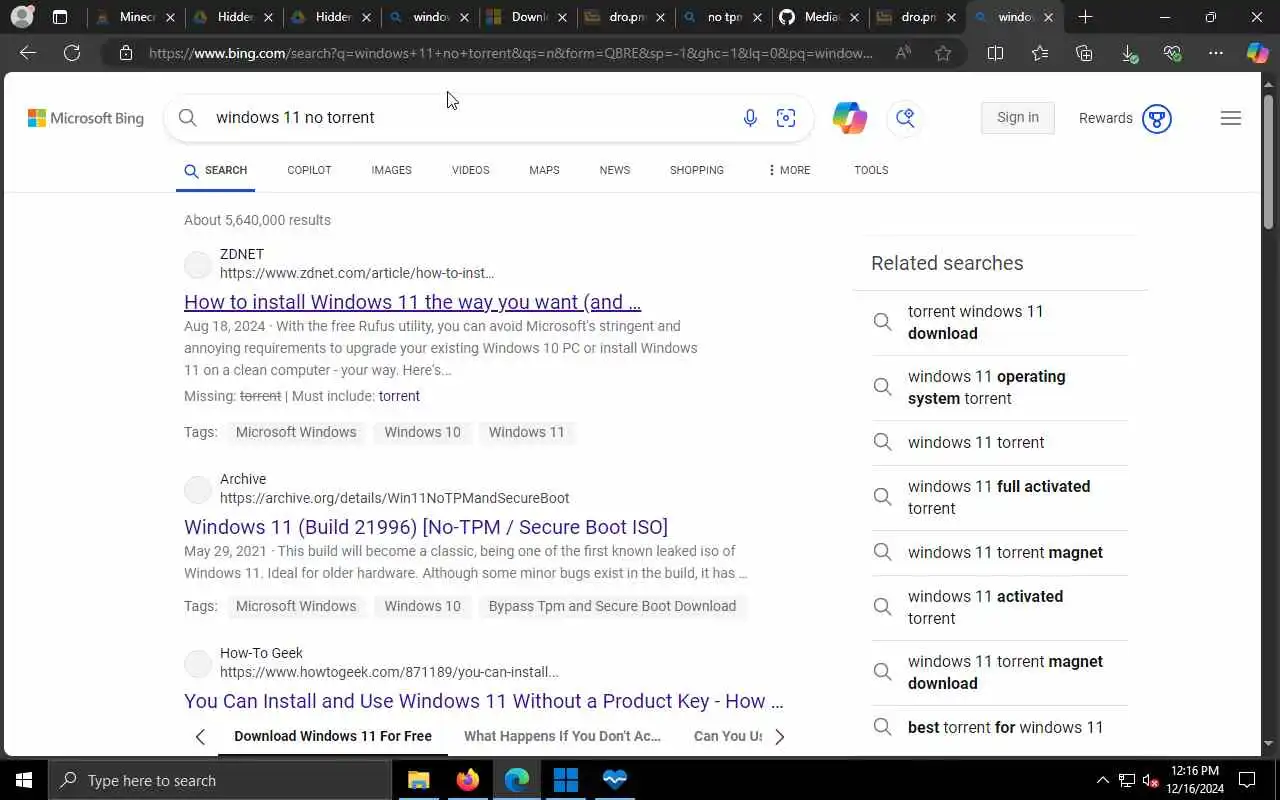This screenshot has width=1280, height=800.
Task: Open the MAPS search tab
Action: [544, 170]
